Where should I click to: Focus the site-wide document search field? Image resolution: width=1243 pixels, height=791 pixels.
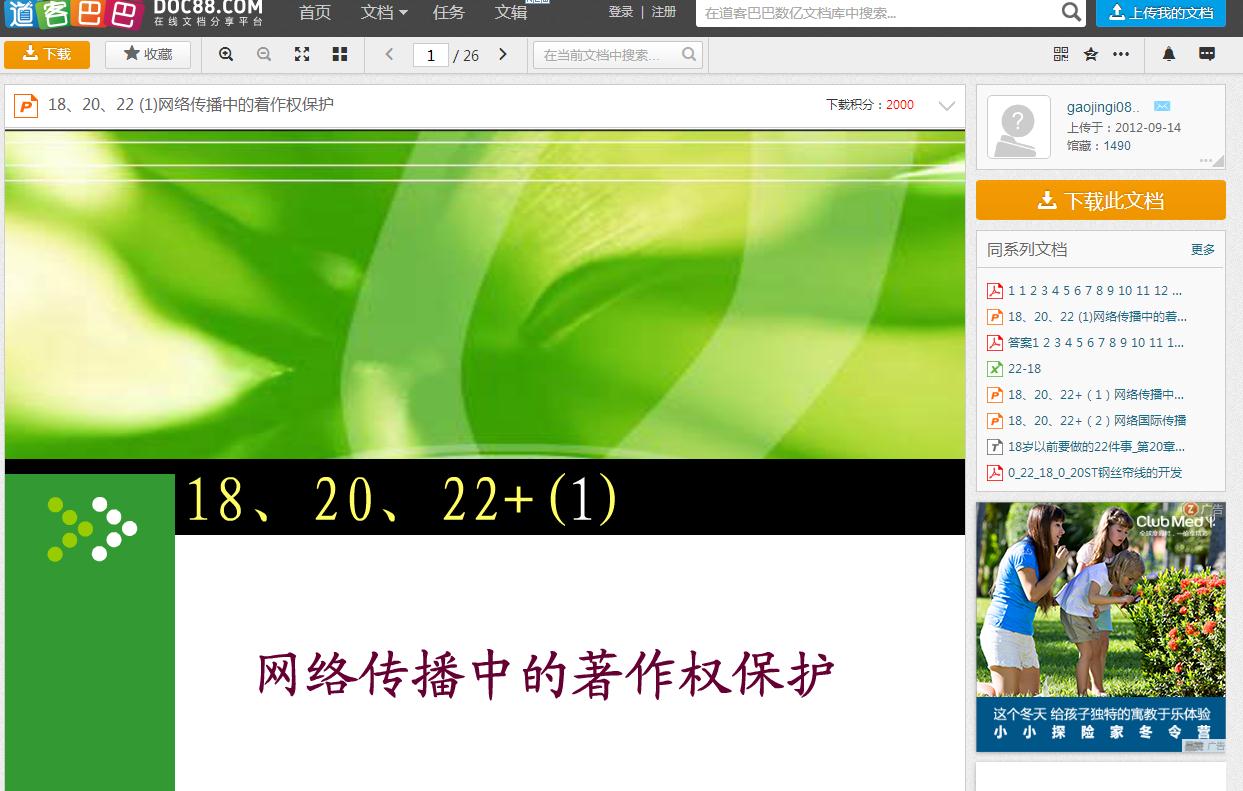(x=877, y=13)
